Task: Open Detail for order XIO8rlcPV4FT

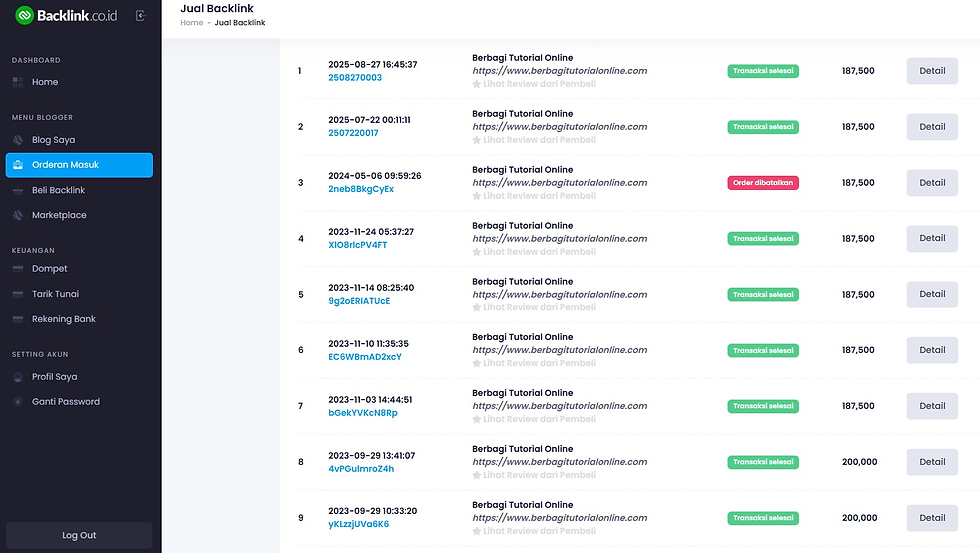Action: pyautogui.click(x=932, y=238)
